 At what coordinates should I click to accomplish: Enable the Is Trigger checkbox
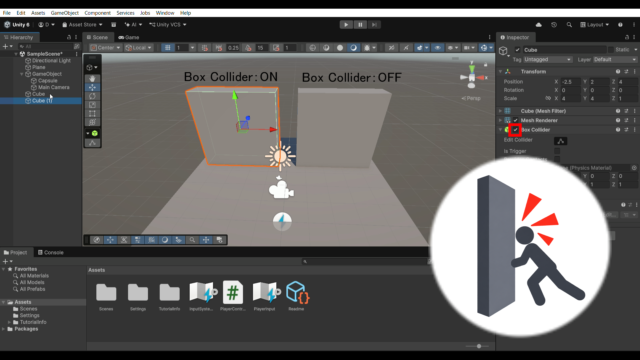[557, 151]
